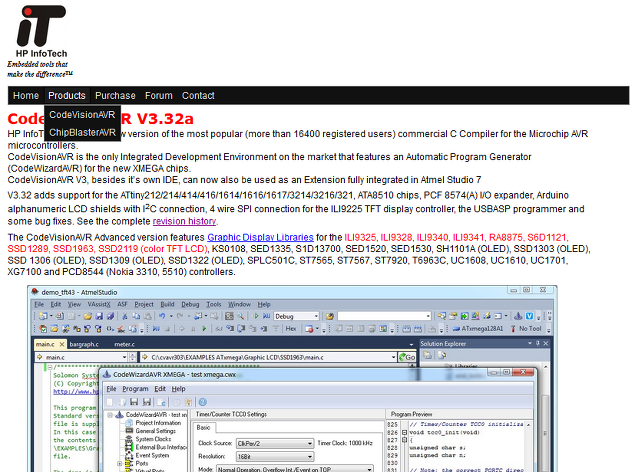Open the Home navigation item
Image resolution: width=635 pixels, height=472 pixels.
point(26,96)
